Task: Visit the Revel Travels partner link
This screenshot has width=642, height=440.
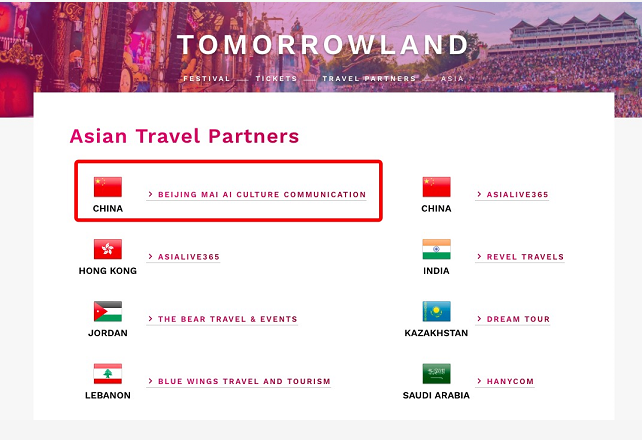Action: (520, 257)
